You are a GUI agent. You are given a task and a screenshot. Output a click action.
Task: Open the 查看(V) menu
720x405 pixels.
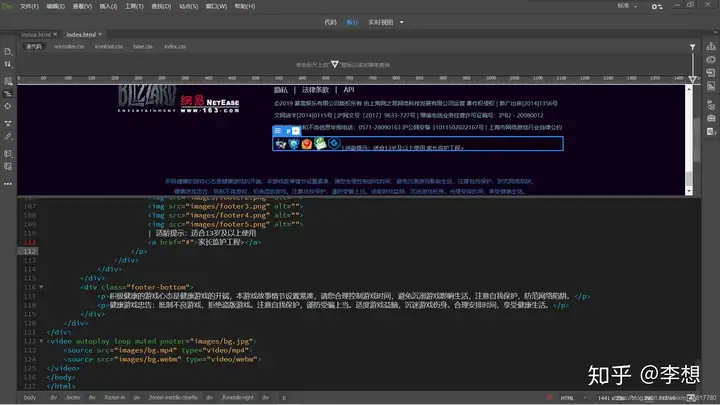click(82, 6)
